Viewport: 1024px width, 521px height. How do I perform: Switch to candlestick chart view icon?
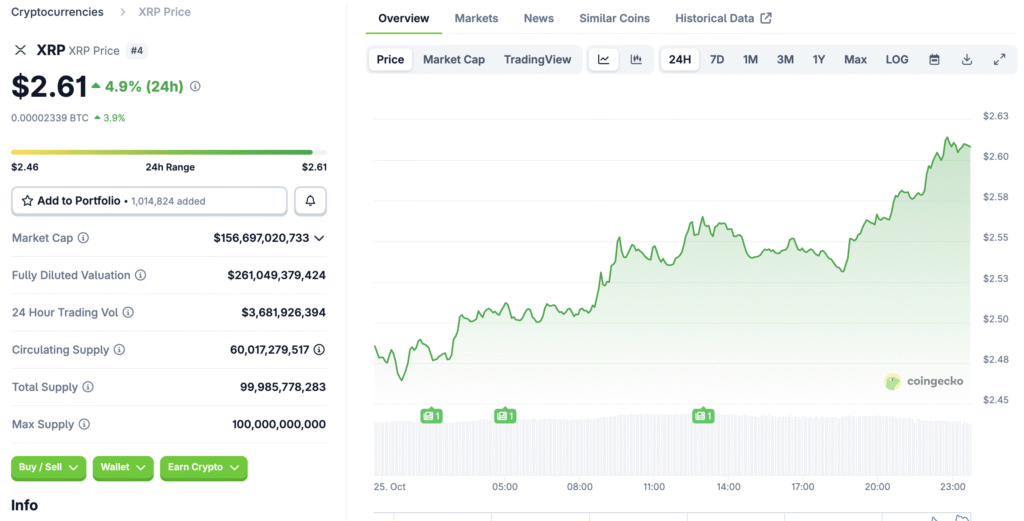coord(636,60)
